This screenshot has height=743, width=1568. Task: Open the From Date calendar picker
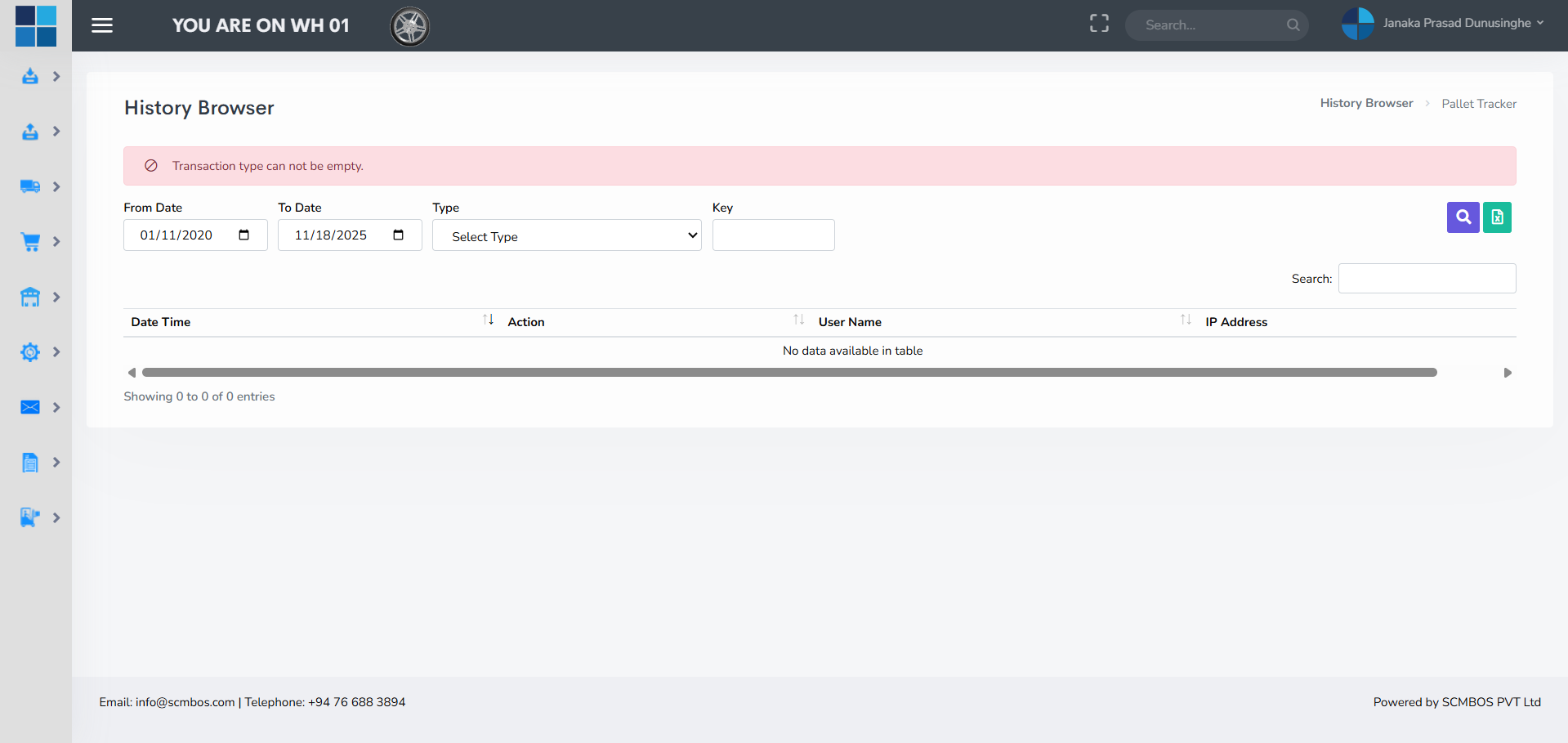tap(243, 235)
